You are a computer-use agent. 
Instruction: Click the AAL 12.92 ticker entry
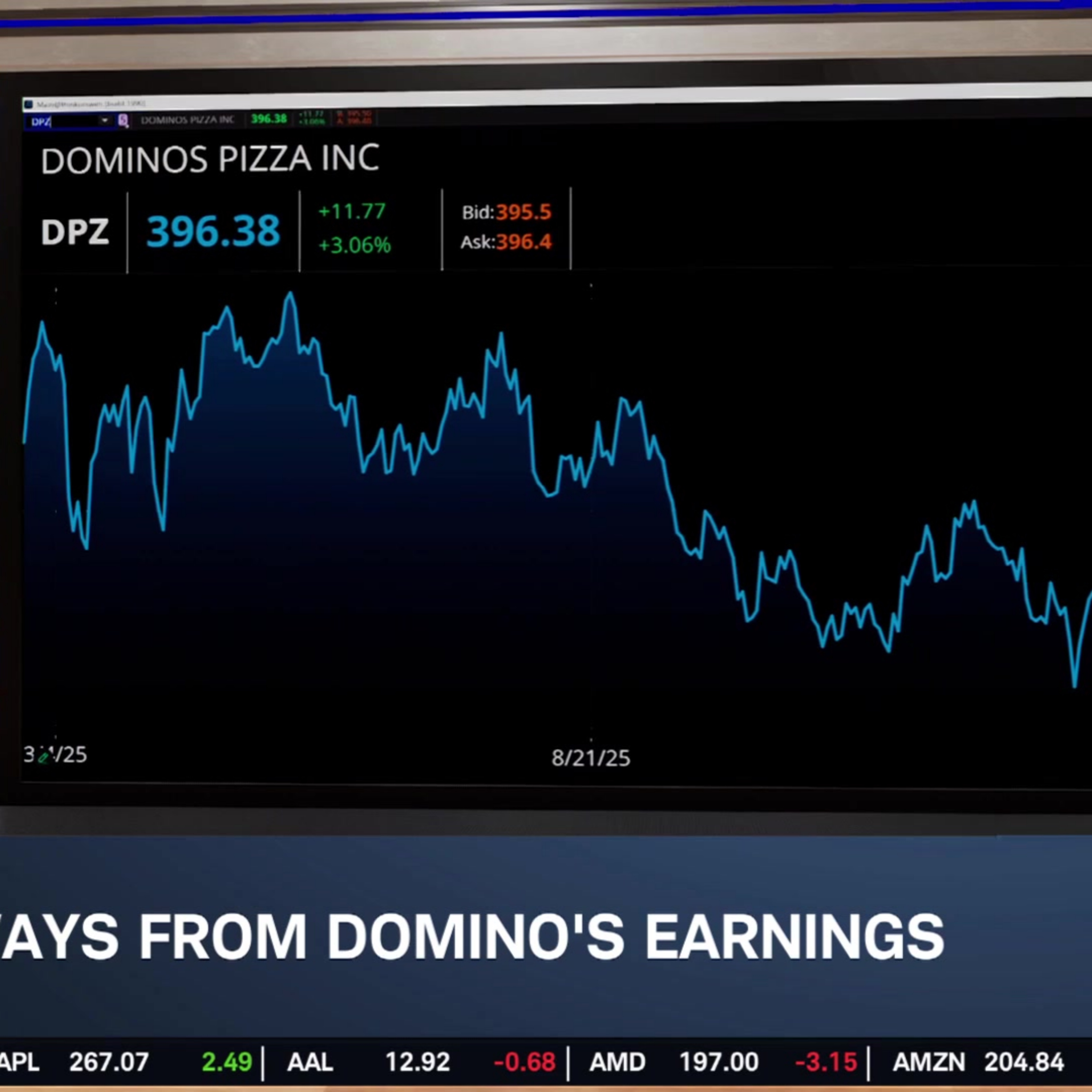tap(420, 1062)
